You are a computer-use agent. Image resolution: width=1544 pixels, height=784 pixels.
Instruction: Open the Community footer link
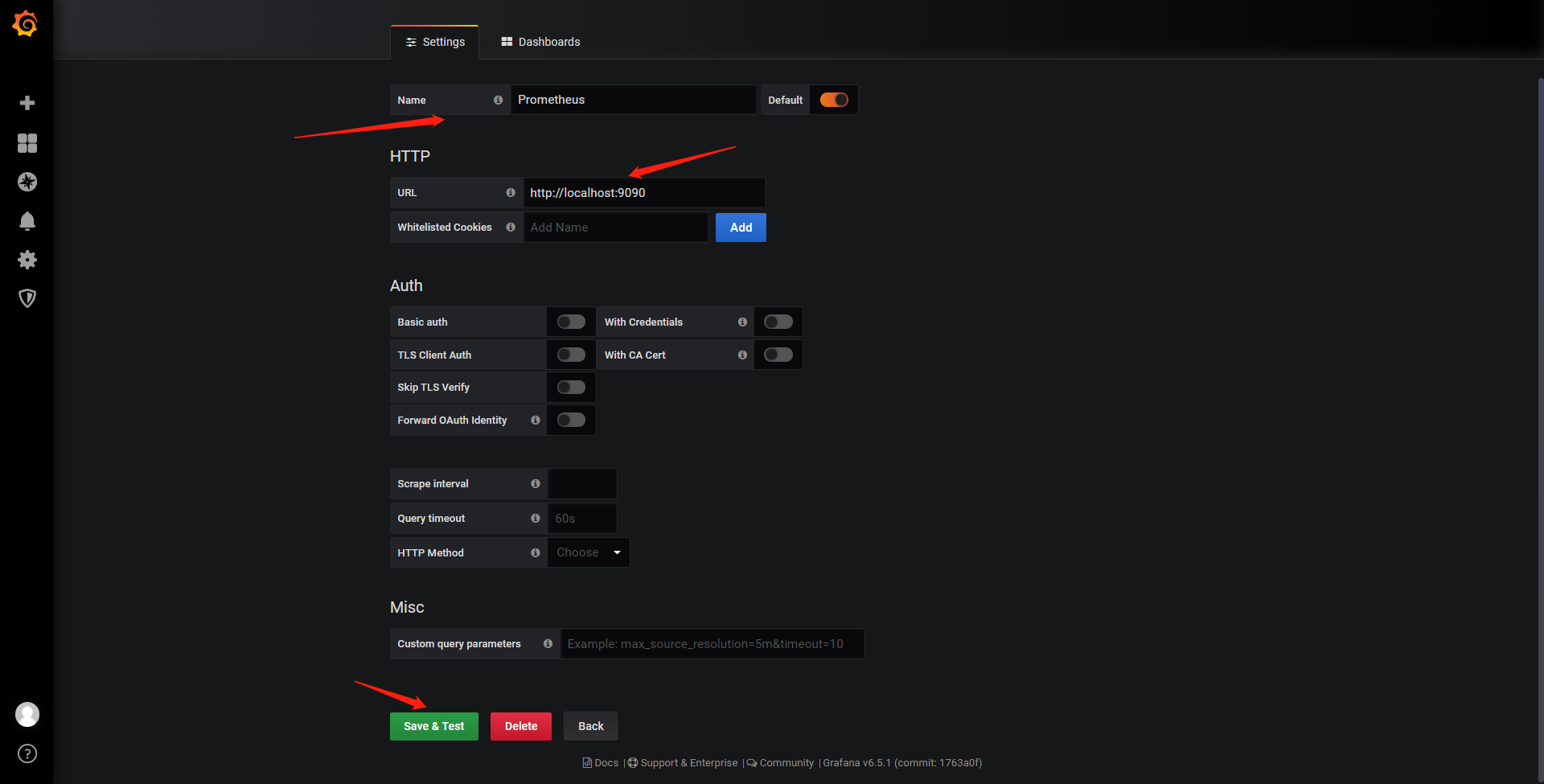[x=780, y=763]
